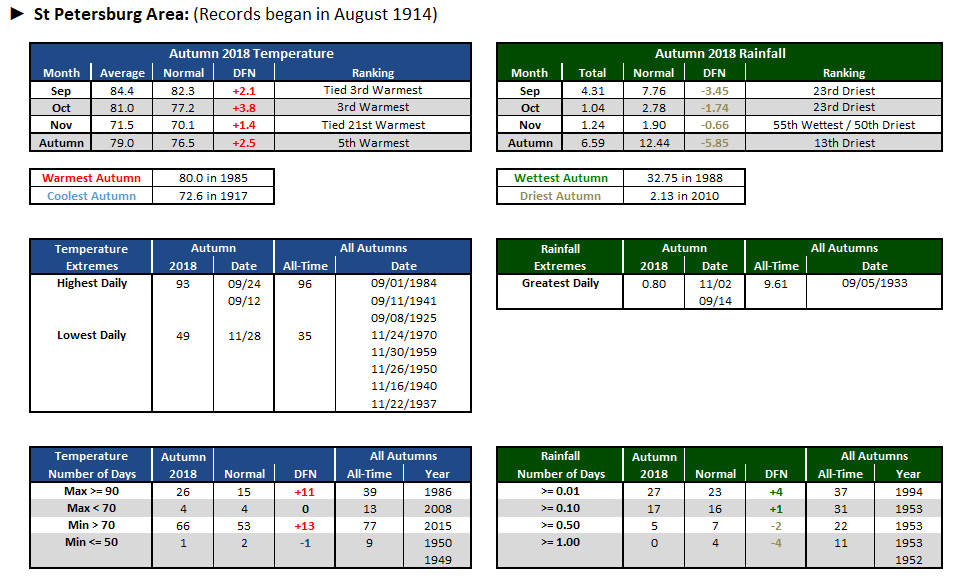The height and width of the screenshot is (586, 969).
Task: Select the -1 DFN for Min <= 50
Action: [305, 543]
